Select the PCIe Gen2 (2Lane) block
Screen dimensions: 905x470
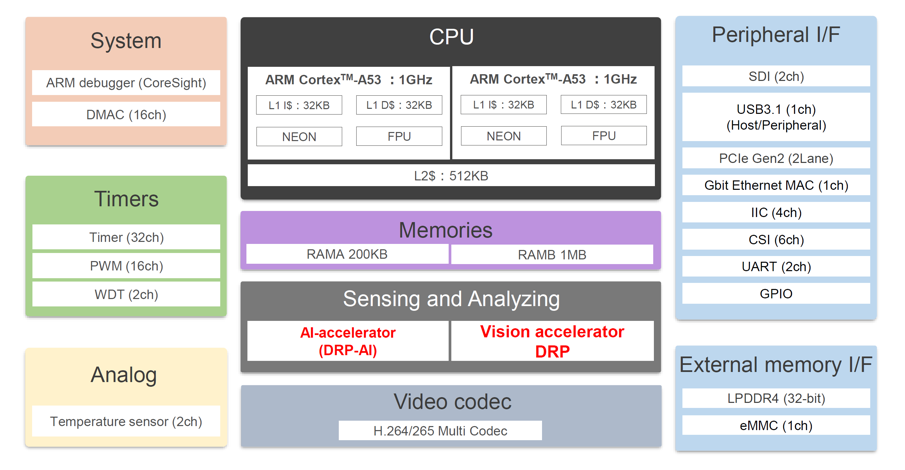(x=776, y=158)
